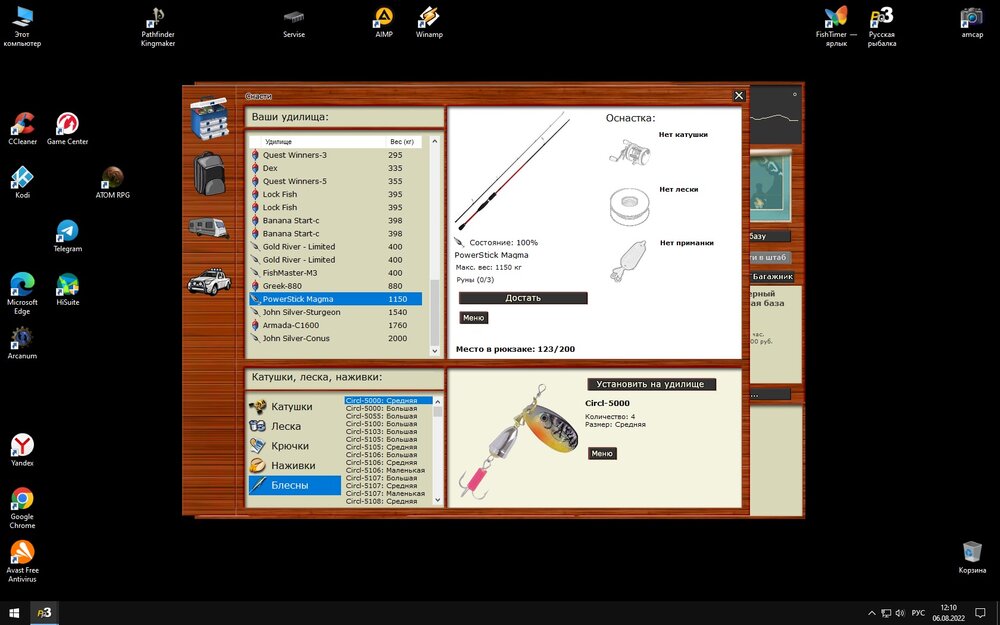Select the Наживки category
This screenshot has height=625, width=1000.
tap(292, 465)
